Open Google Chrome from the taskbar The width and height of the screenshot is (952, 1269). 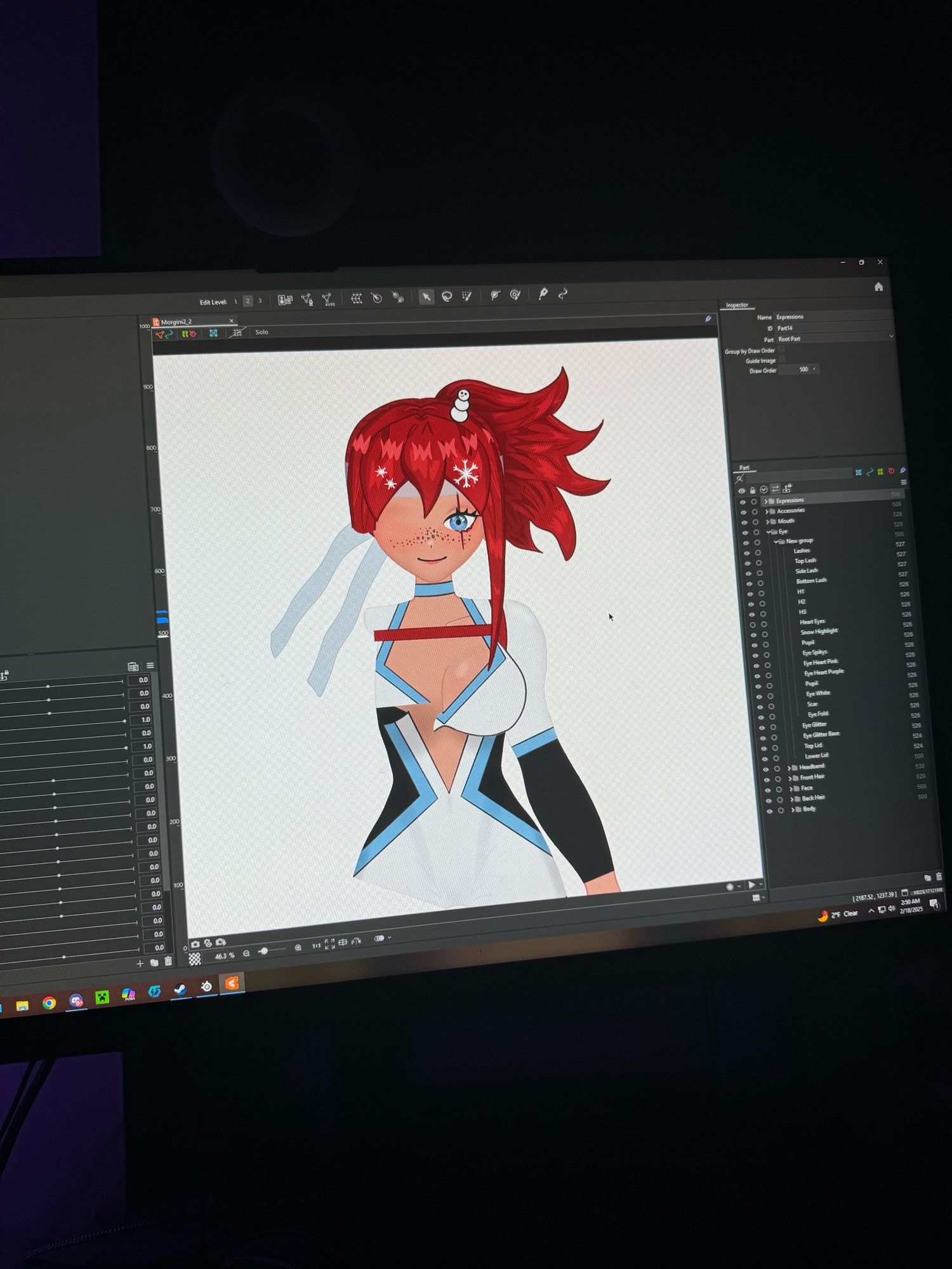tap(49, 1002)
